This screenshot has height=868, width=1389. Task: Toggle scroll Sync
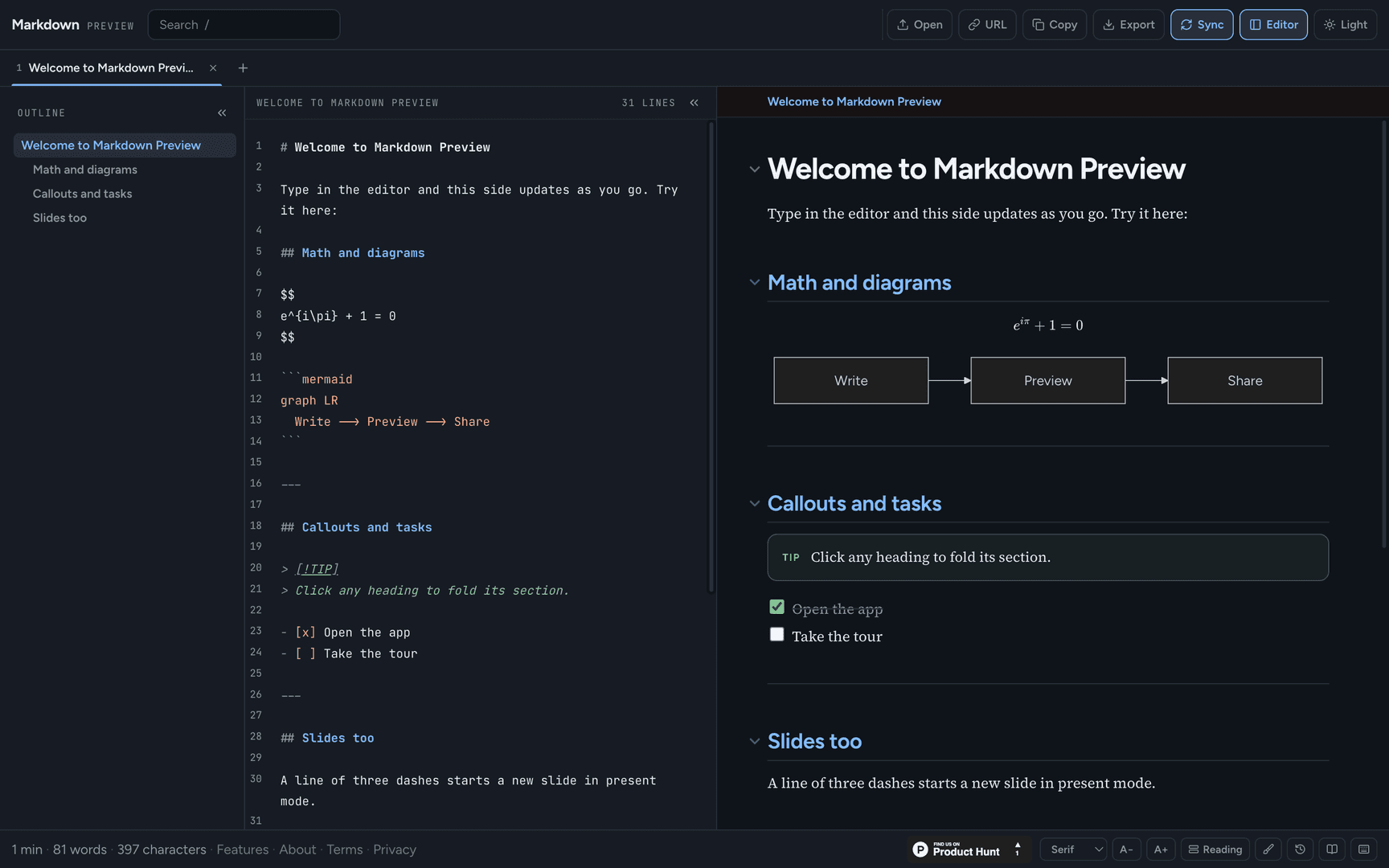tap(1202, 25)
